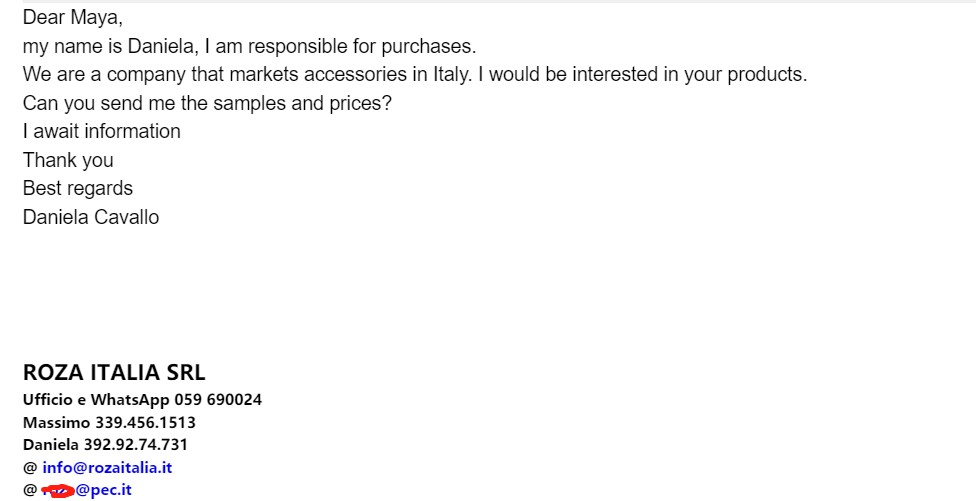Click the 'Thank you' line
The height and width of the screenshot is (501, 976).
pyautogui.click(x=68, y=161)
